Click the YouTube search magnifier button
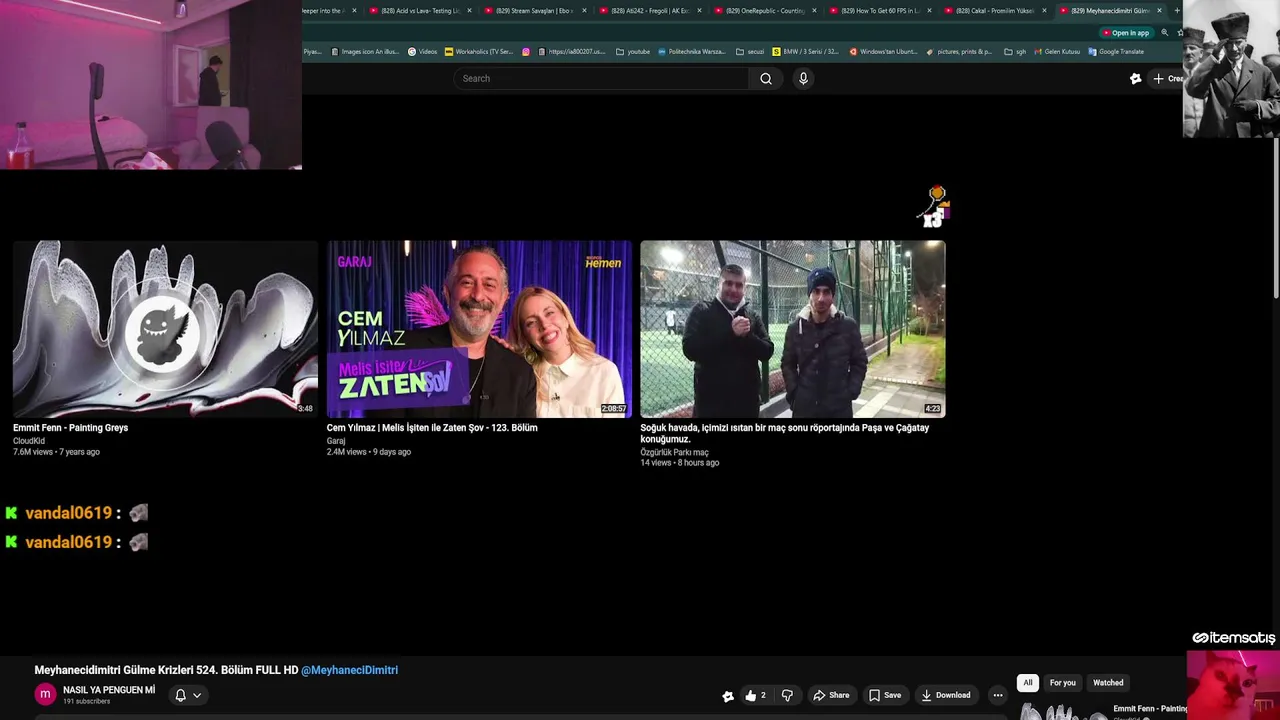 pos(766,79)
